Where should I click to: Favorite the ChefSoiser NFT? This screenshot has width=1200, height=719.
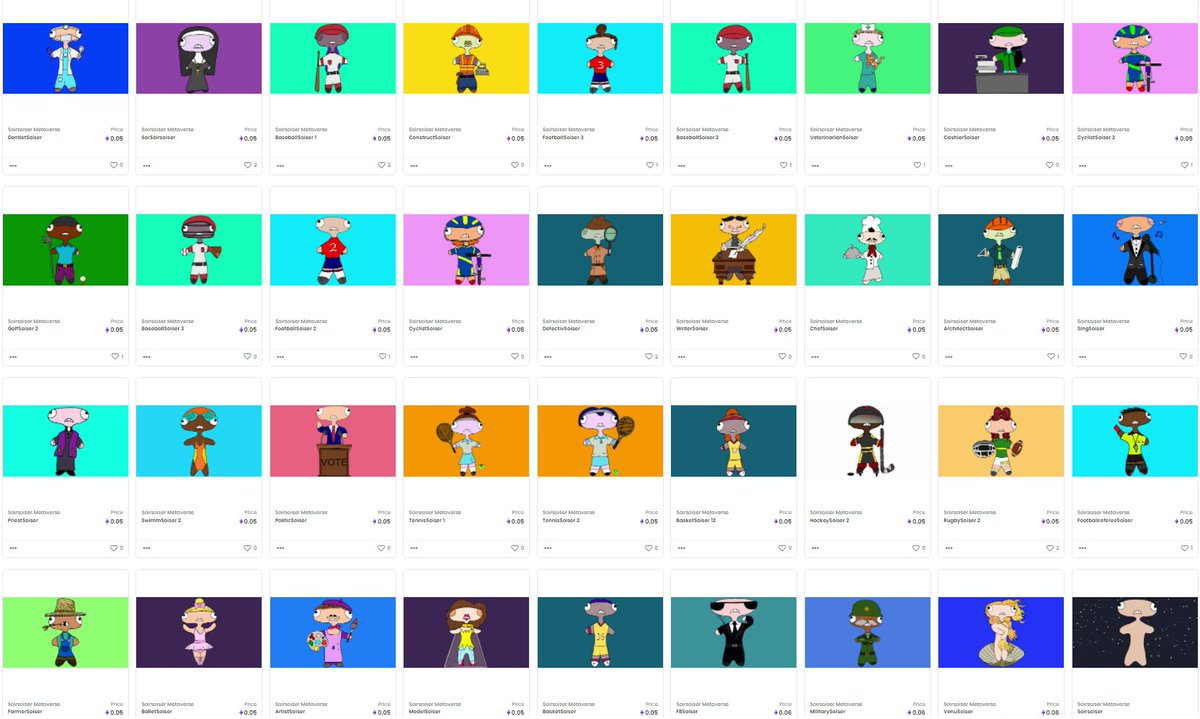coord(916,356)
